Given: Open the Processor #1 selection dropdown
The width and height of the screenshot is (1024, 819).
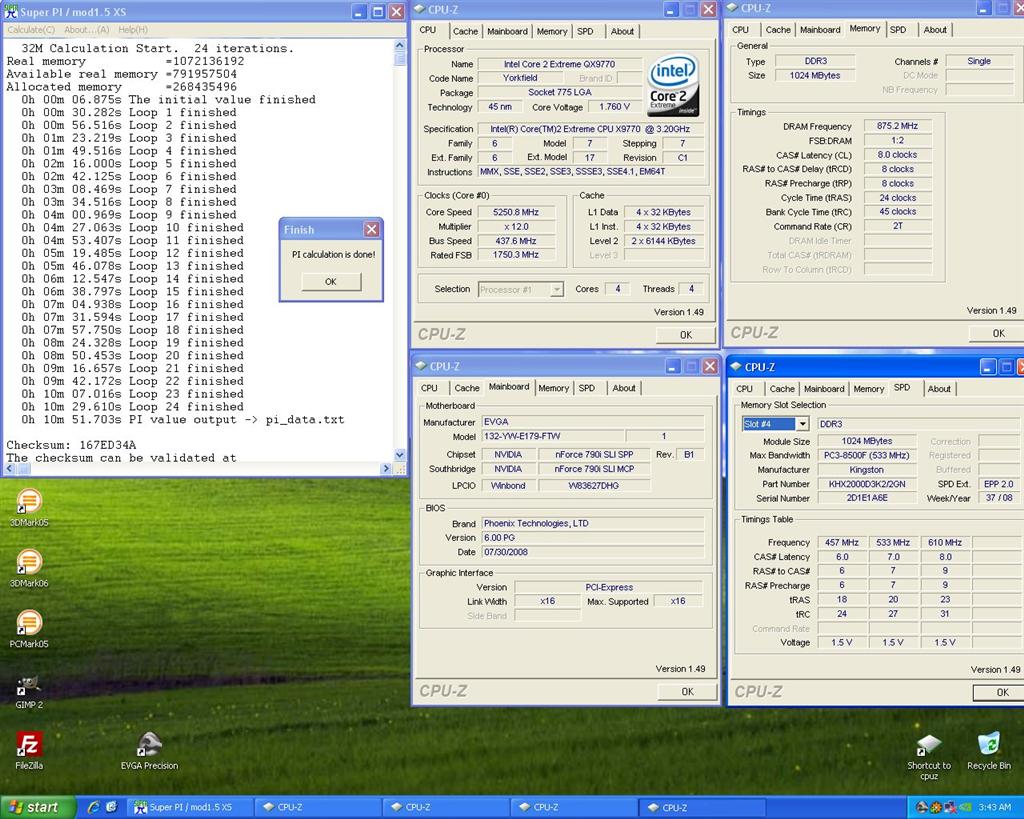Looking at the screenshot, I should [x=556, y=289].
